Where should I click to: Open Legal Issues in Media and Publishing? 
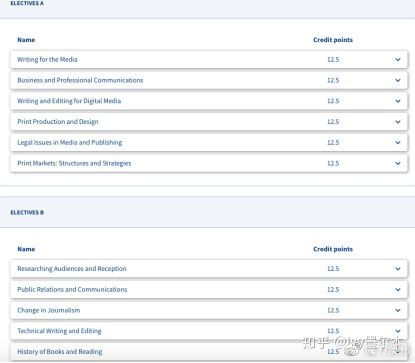tap(70, 142)
